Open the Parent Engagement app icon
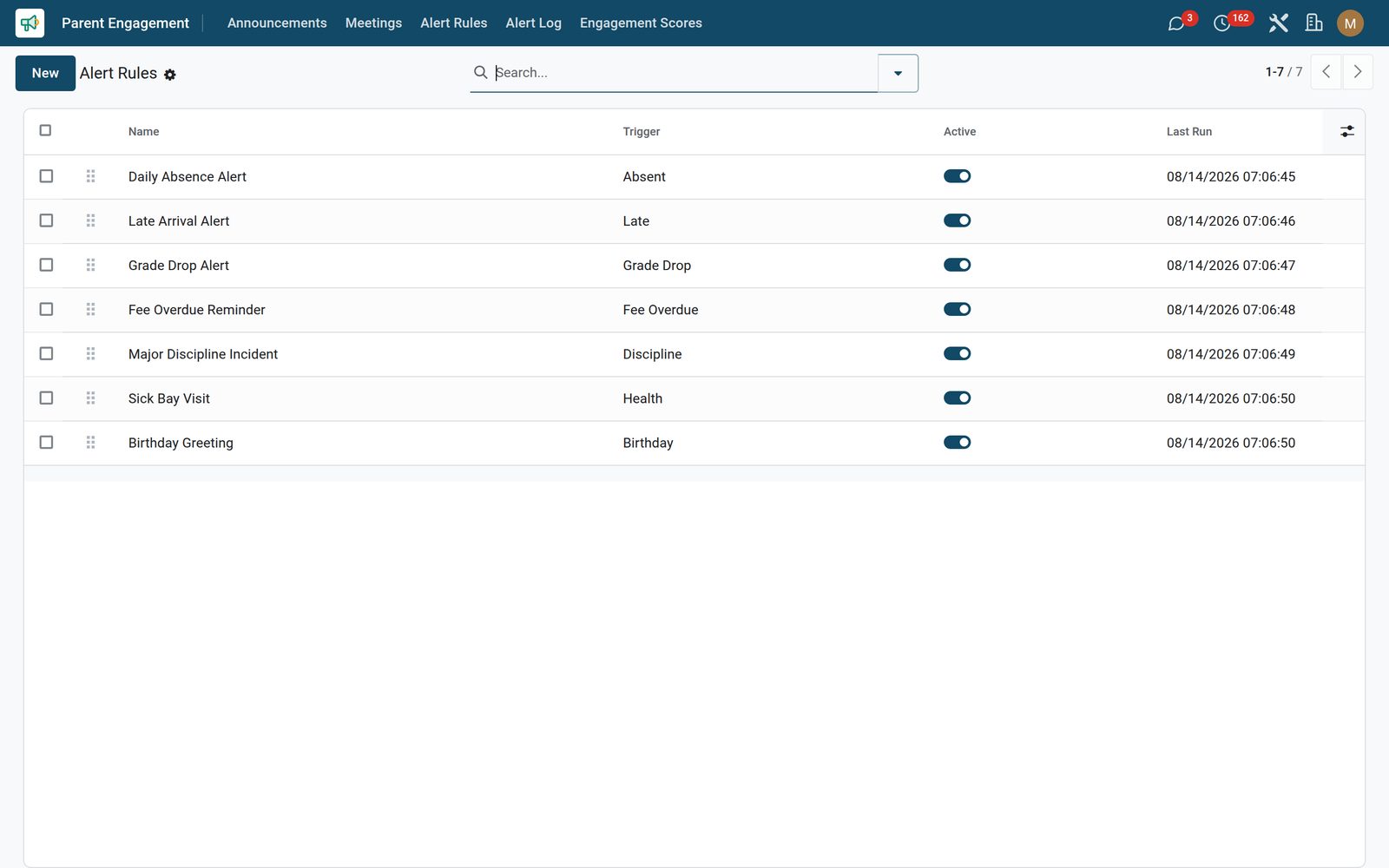This screenshot has height=868, width=1389. tap(30, 23)
